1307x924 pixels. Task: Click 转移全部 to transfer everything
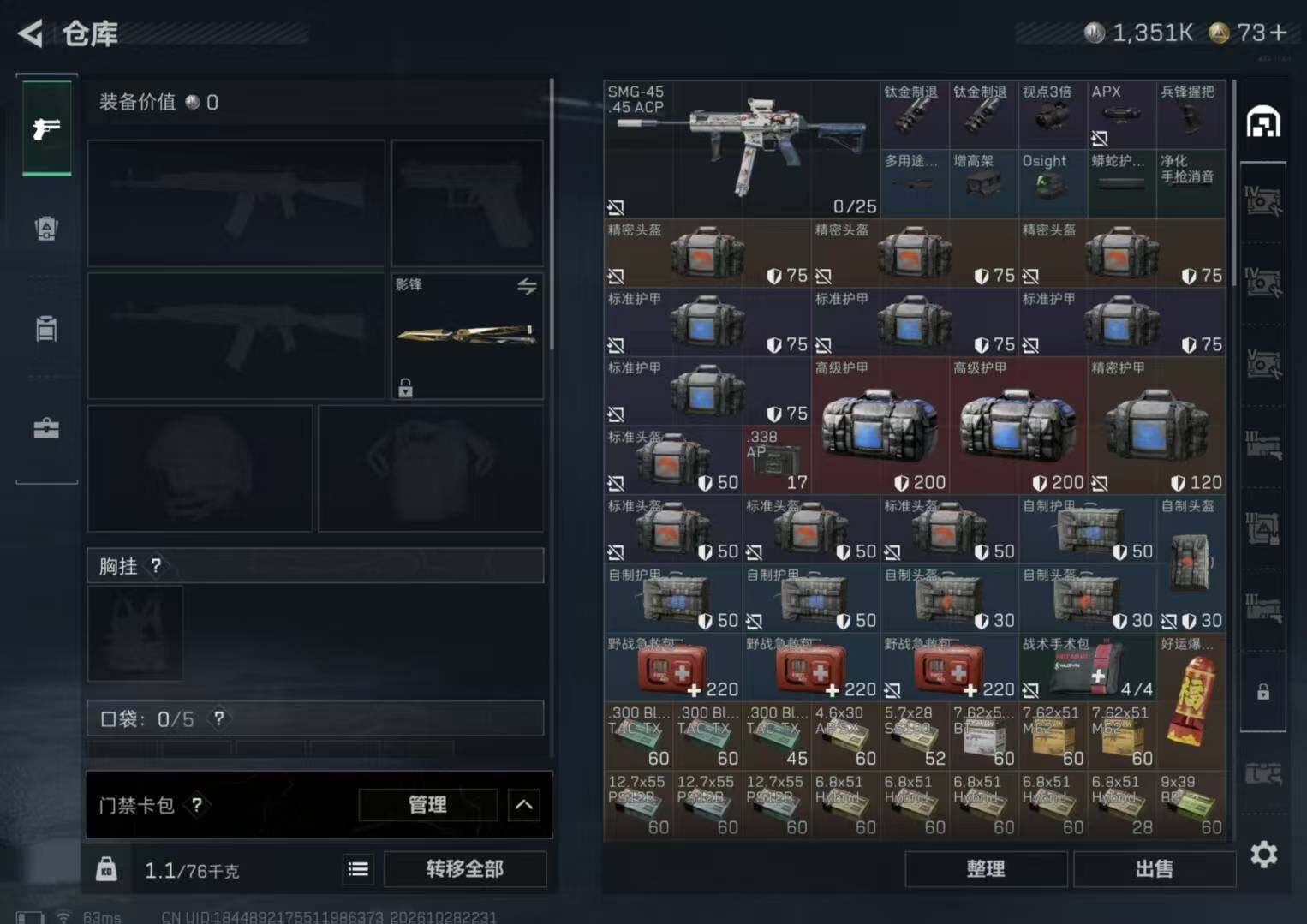tap(465, 869)
